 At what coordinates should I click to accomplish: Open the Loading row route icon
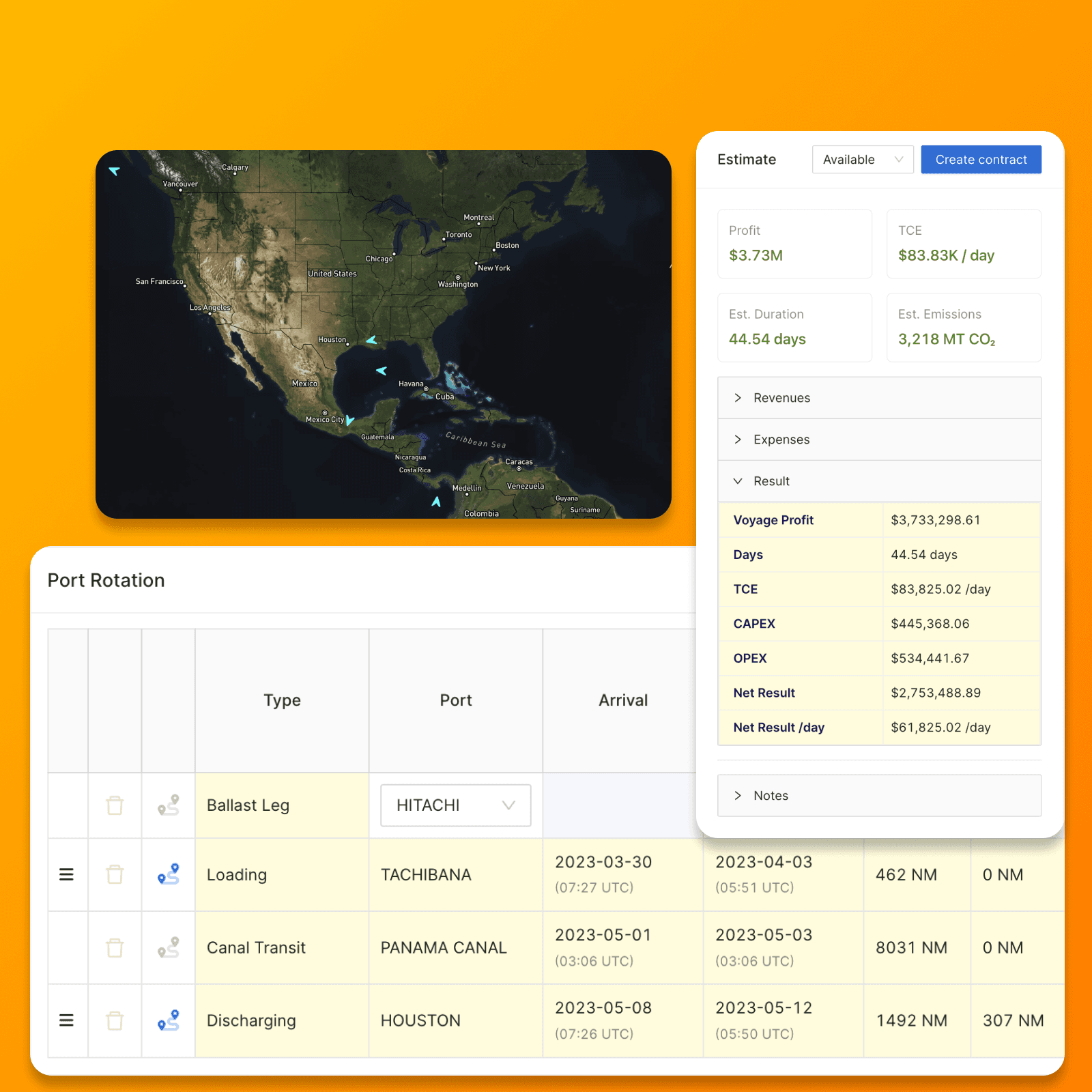169,874
